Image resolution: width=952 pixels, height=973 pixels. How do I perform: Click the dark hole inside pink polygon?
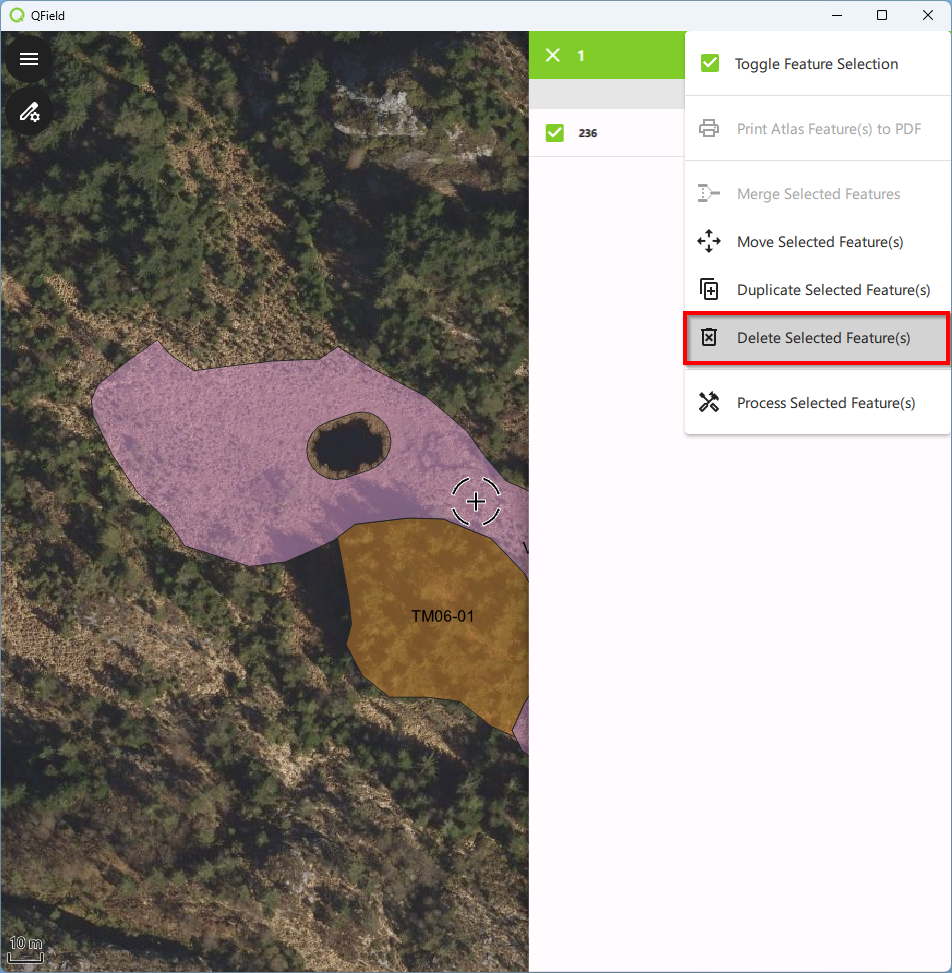point(348,444)
